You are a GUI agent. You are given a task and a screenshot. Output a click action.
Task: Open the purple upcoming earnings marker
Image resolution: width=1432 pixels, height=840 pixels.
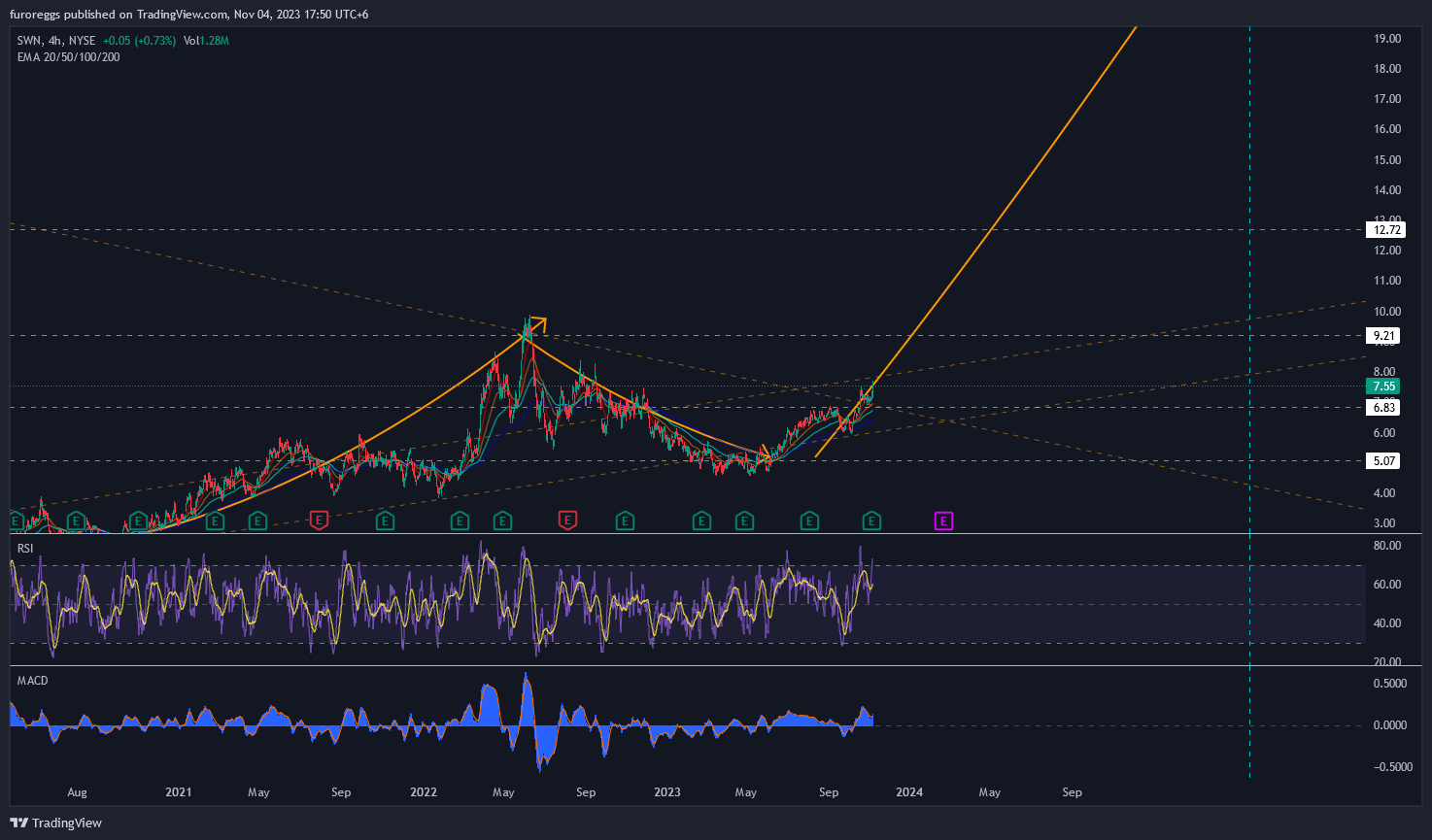943,521
